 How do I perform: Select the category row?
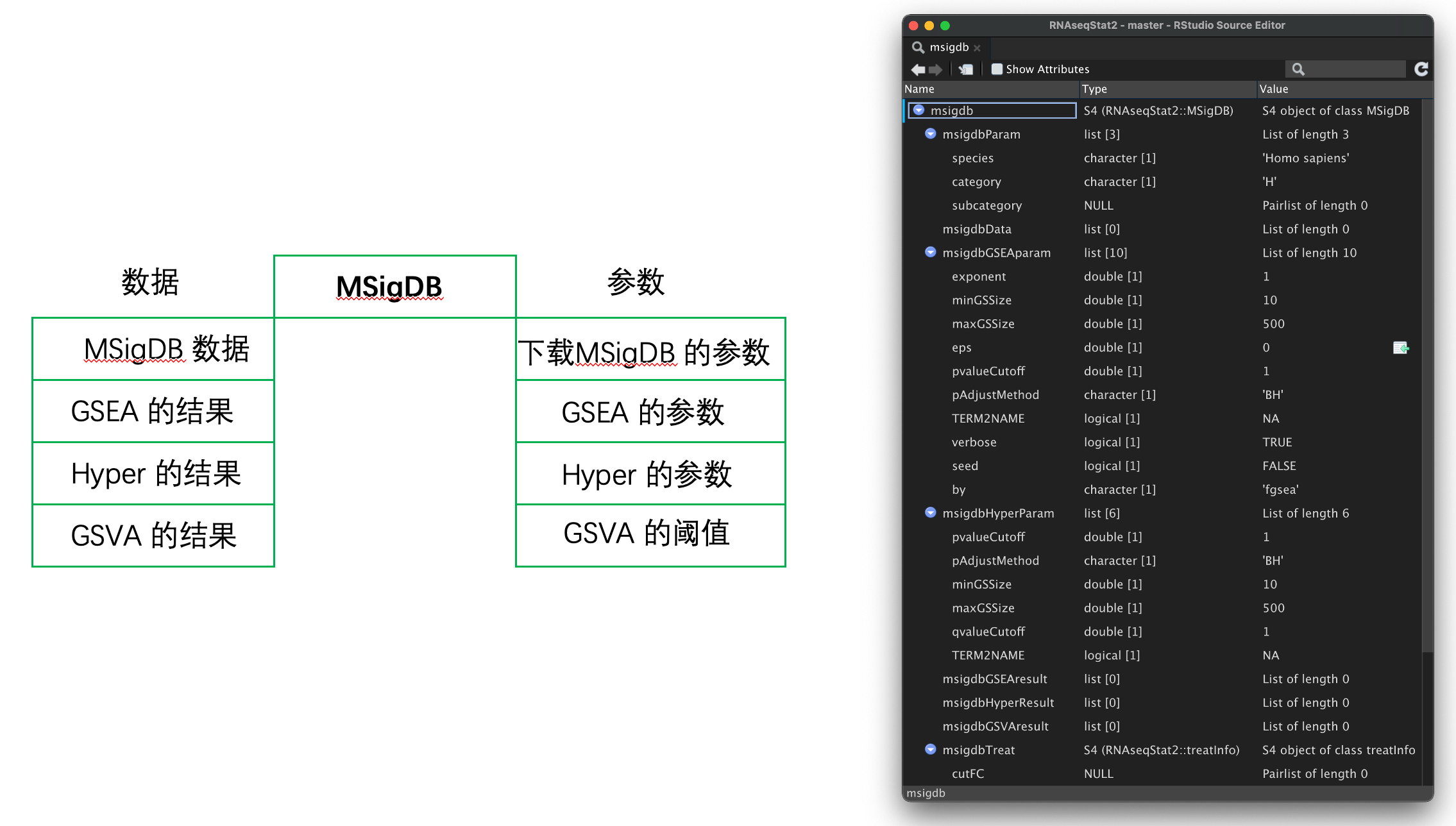pos(1162,181)
